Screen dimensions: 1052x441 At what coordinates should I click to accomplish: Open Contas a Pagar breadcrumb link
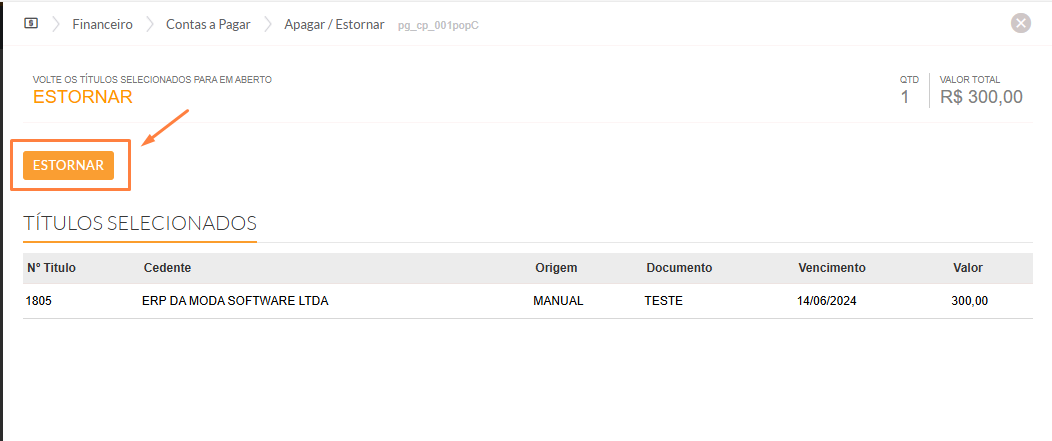[208, 24]
